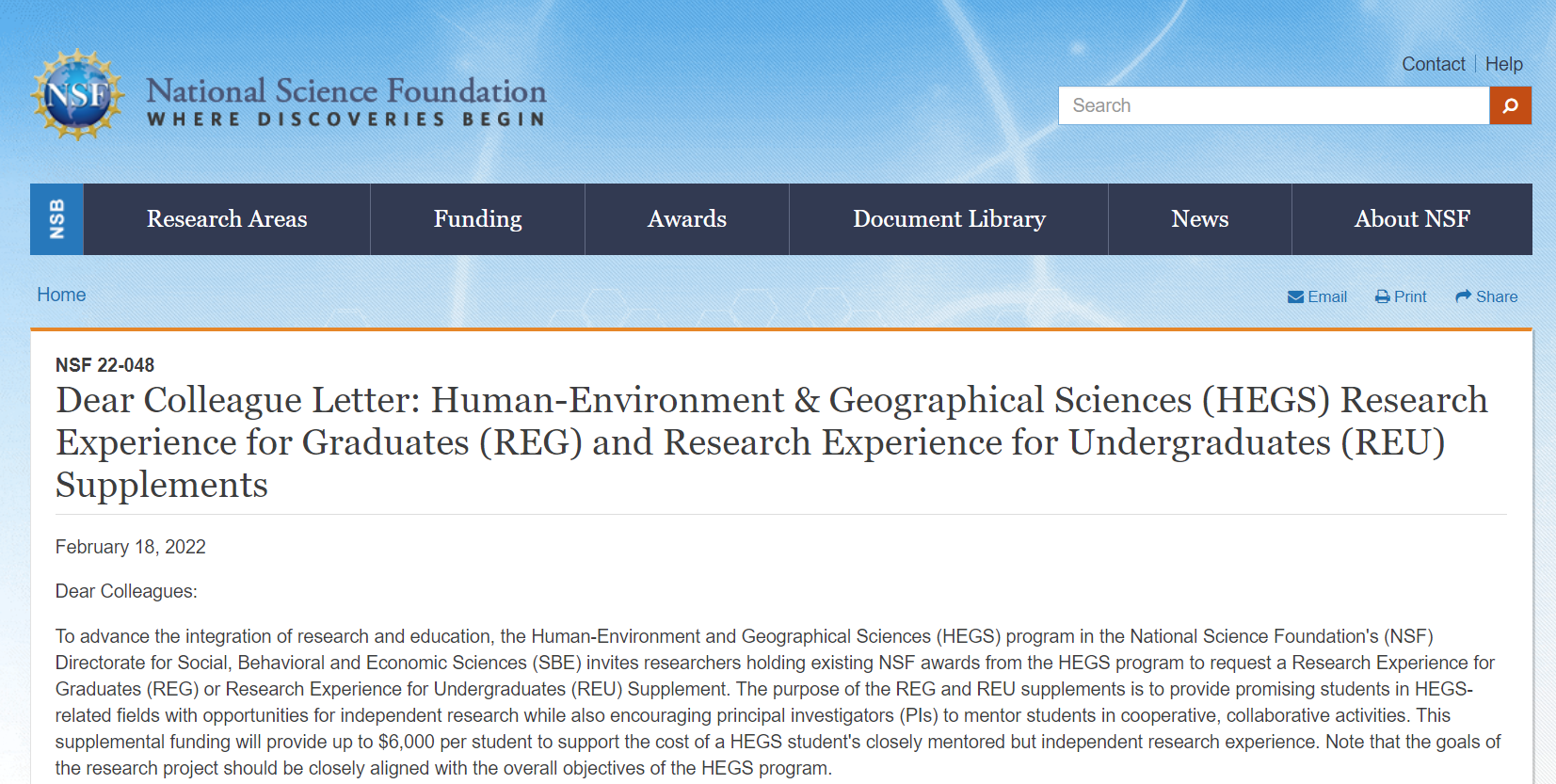Expand the Funding navigation menu
Screen dimensions: 1556x784
477,219
